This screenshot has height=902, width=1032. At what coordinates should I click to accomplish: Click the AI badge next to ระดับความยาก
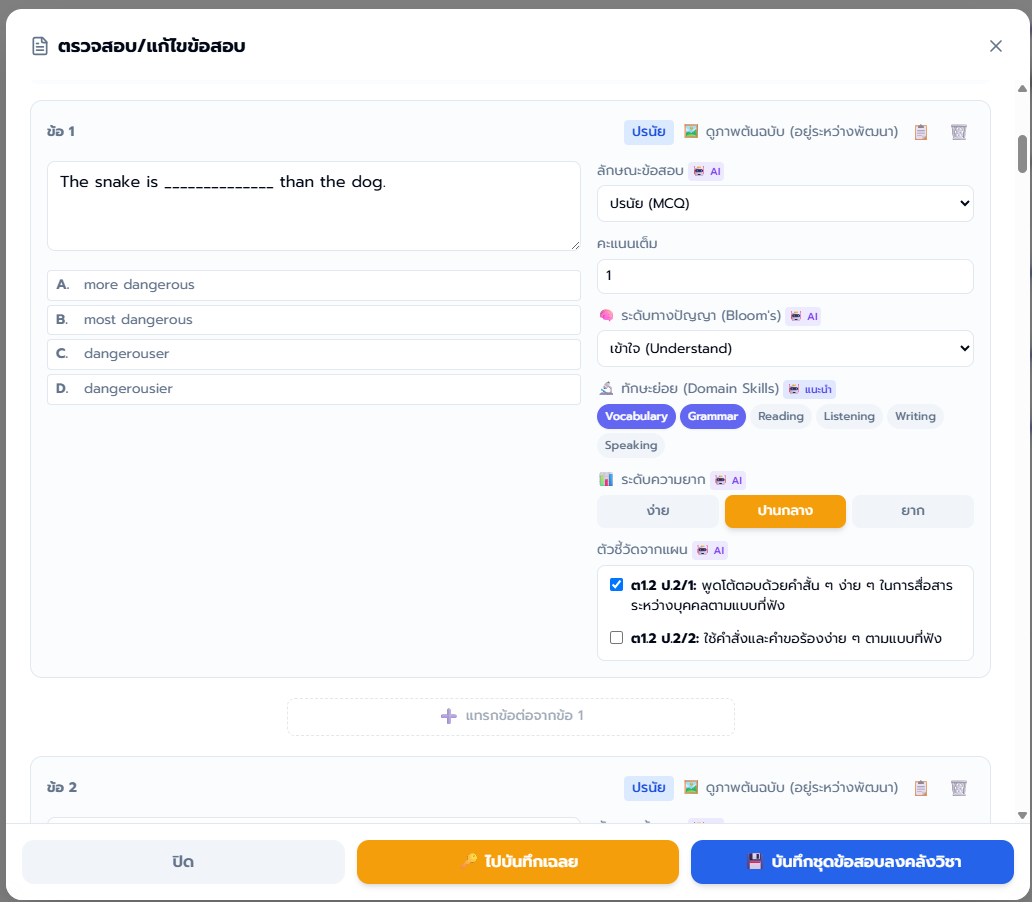(x=728, y=480)
